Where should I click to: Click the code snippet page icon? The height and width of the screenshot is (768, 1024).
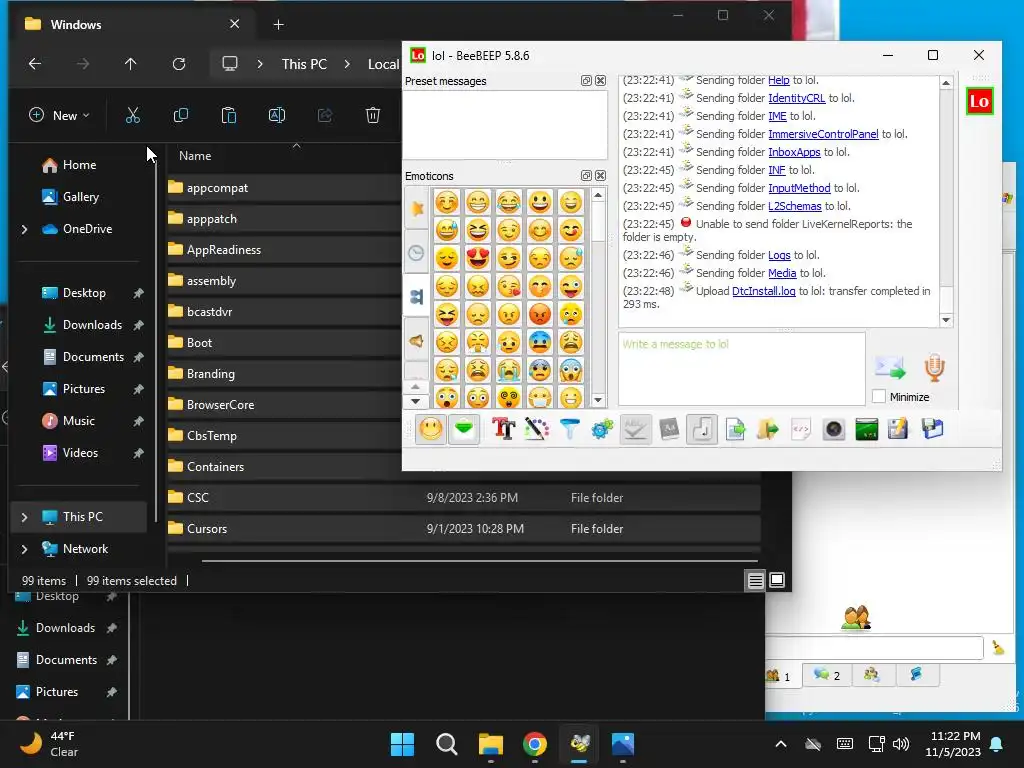801,429
